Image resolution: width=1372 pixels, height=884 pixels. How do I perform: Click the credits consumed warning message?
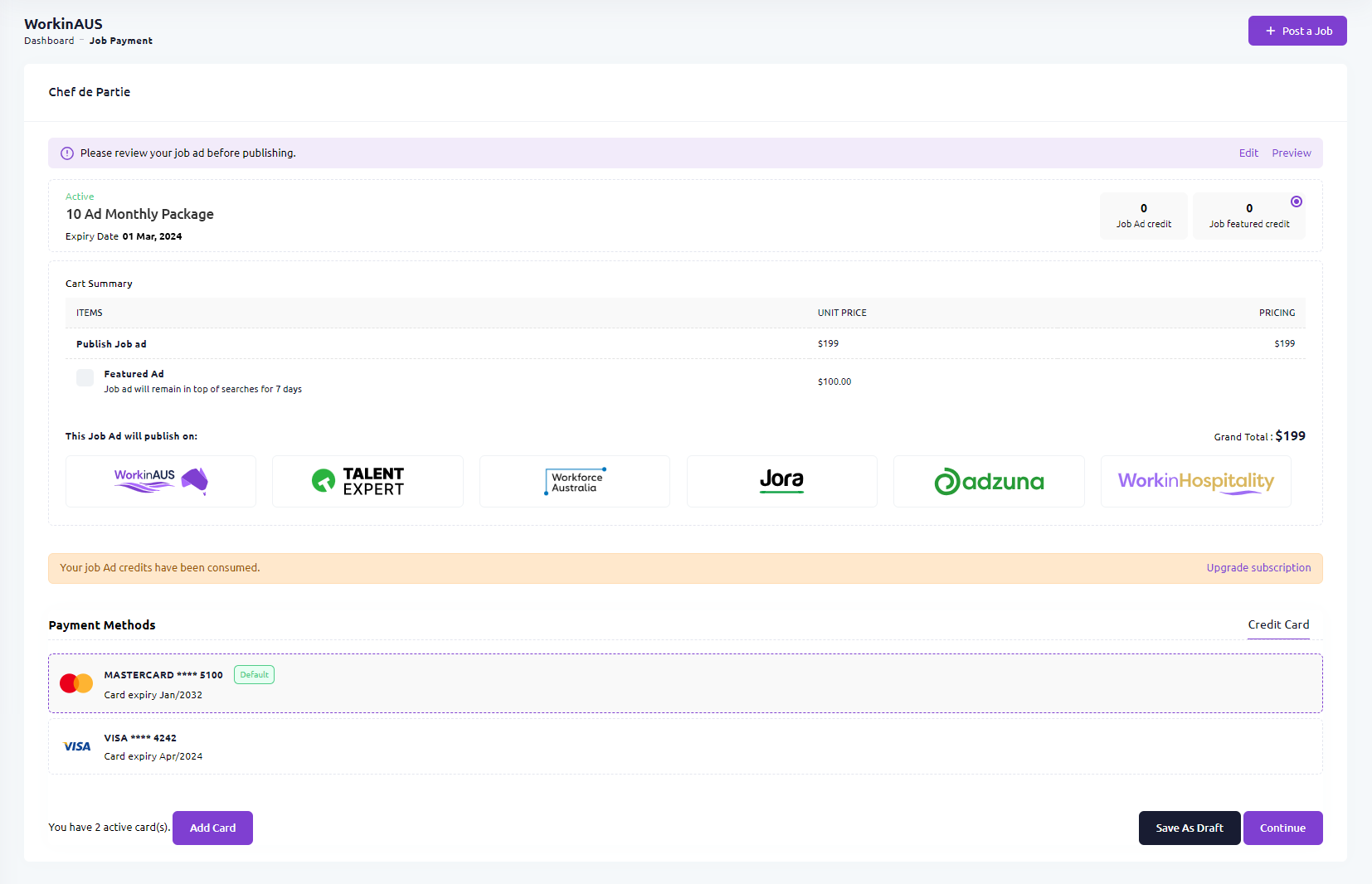(160, 568)
